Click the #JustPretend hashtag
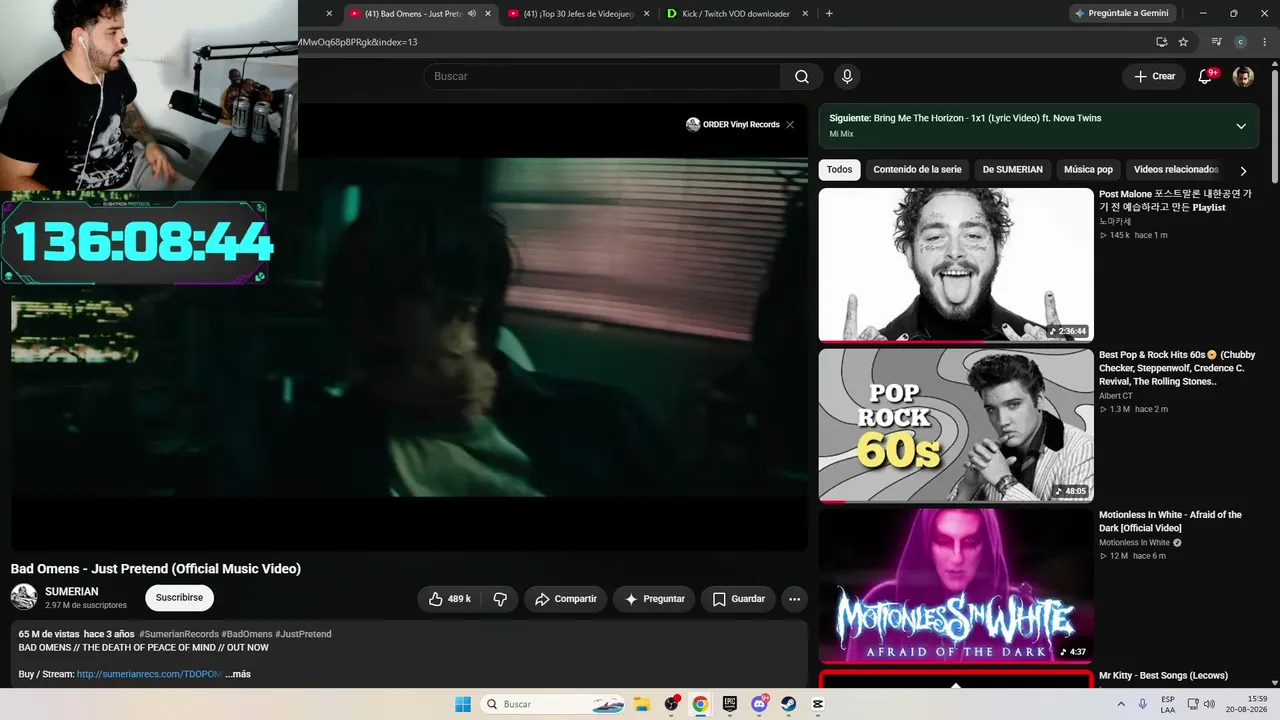Image resolution: width=1280 pixels, height=720 pixels. tap(303, 634)
